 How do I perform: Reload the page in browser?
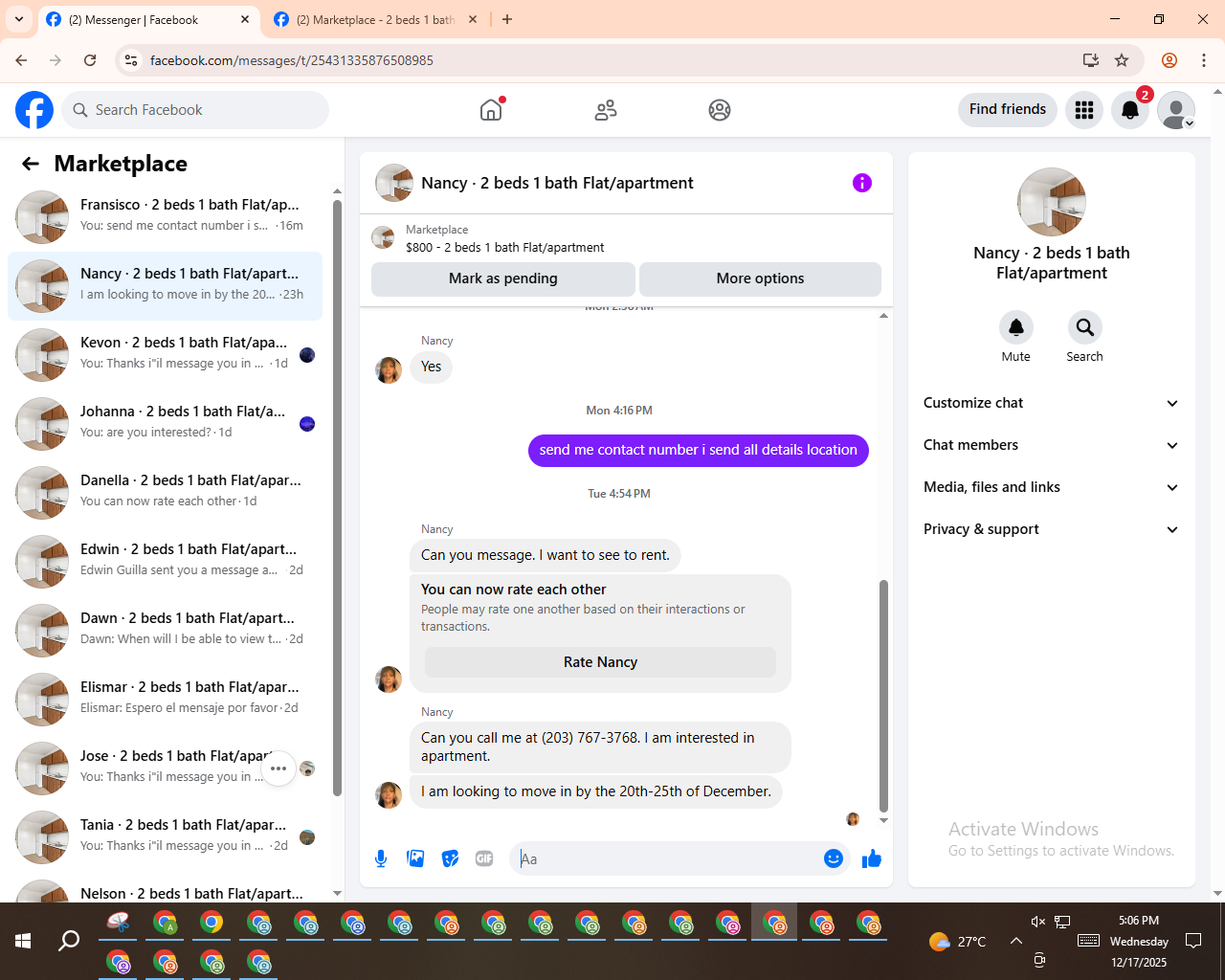tap(90, 60)
